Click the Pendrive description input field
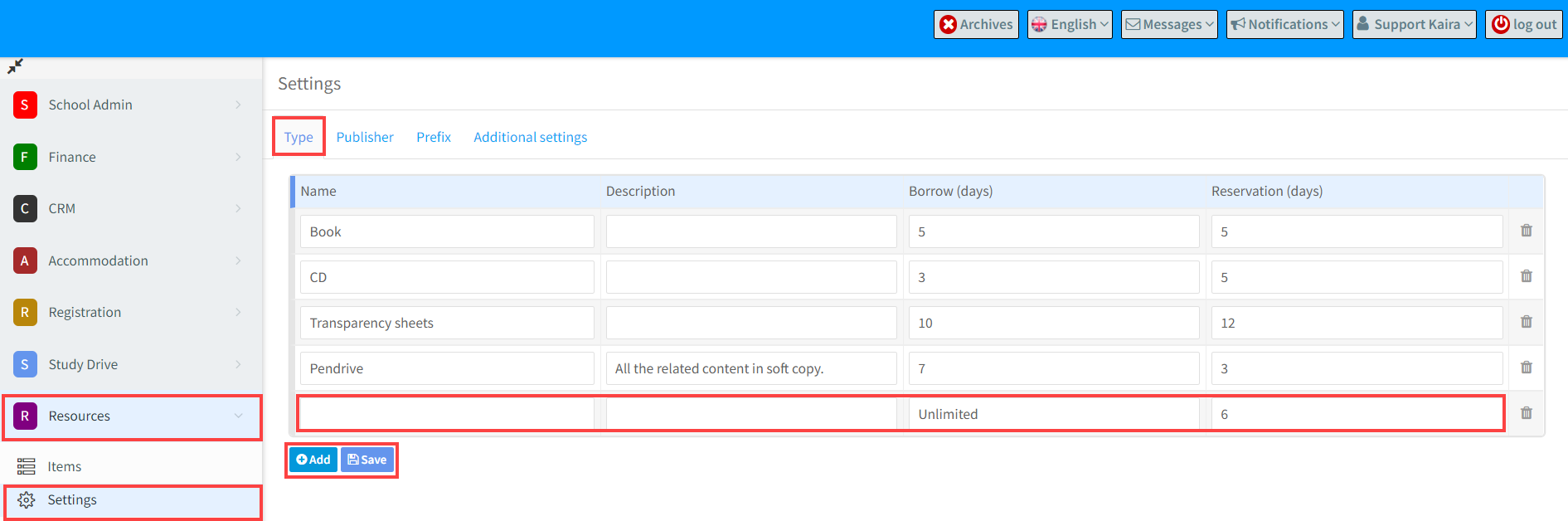 point(750,368)
